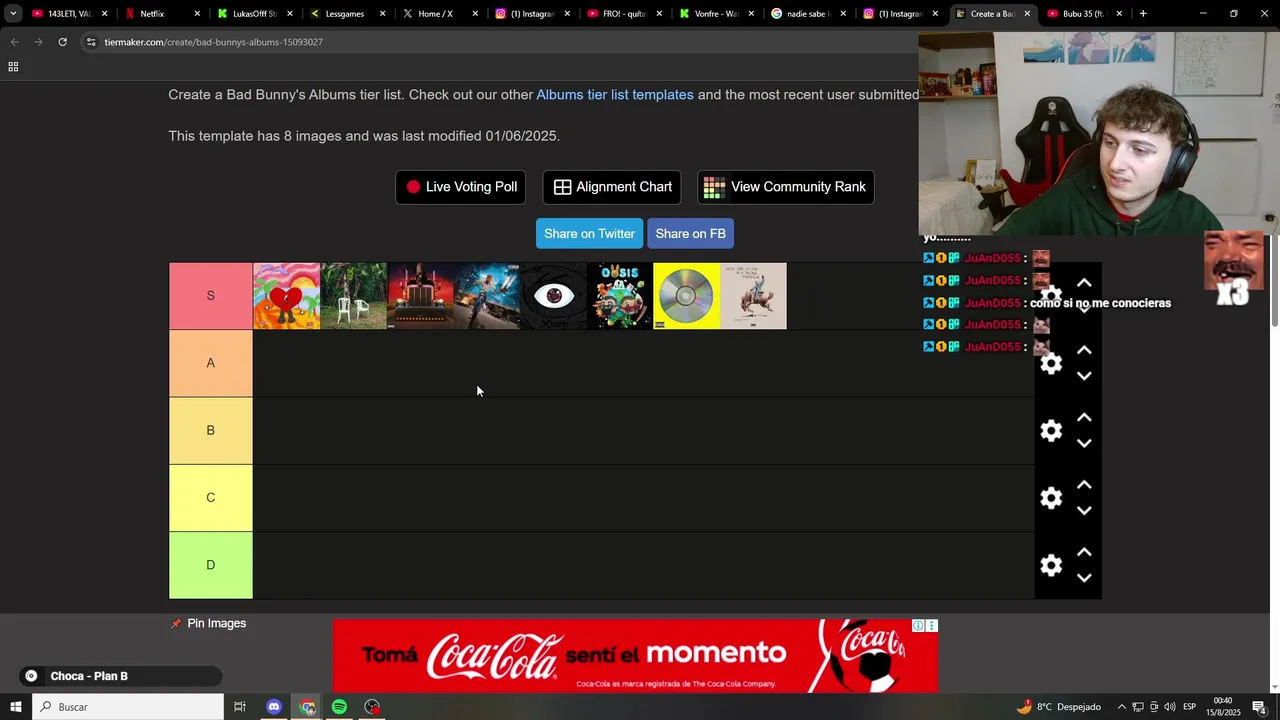Screen dimensions: 1280x720
Task: Open notification center icon in system tray
Action: [1259, 707]
